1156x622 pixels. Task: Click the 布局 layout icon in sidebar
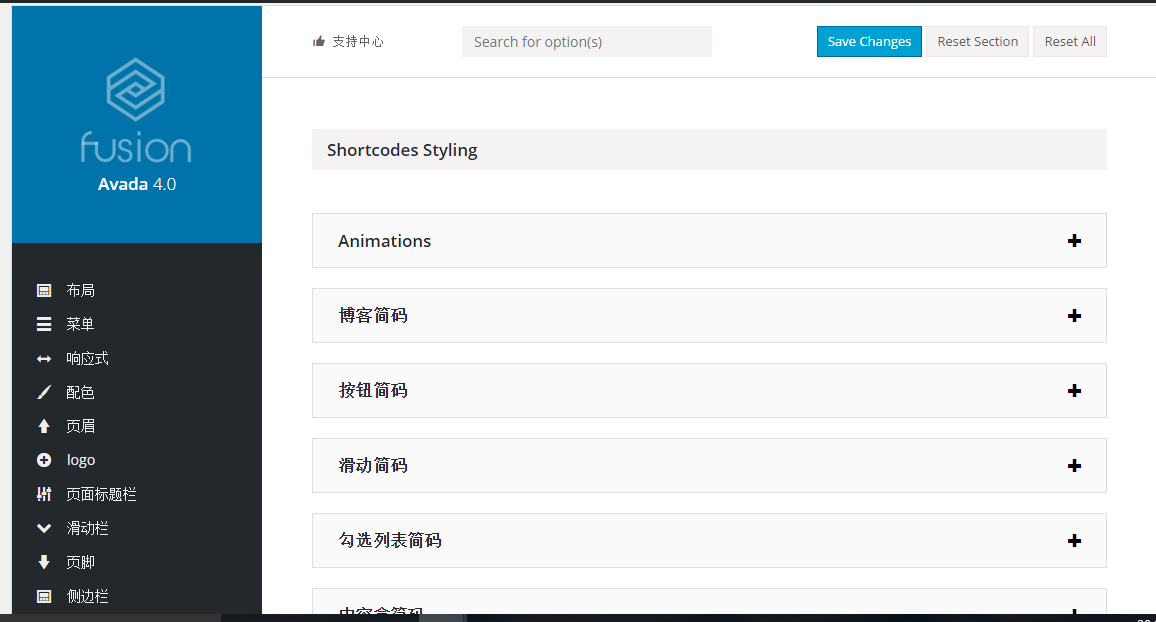[44, 291]
